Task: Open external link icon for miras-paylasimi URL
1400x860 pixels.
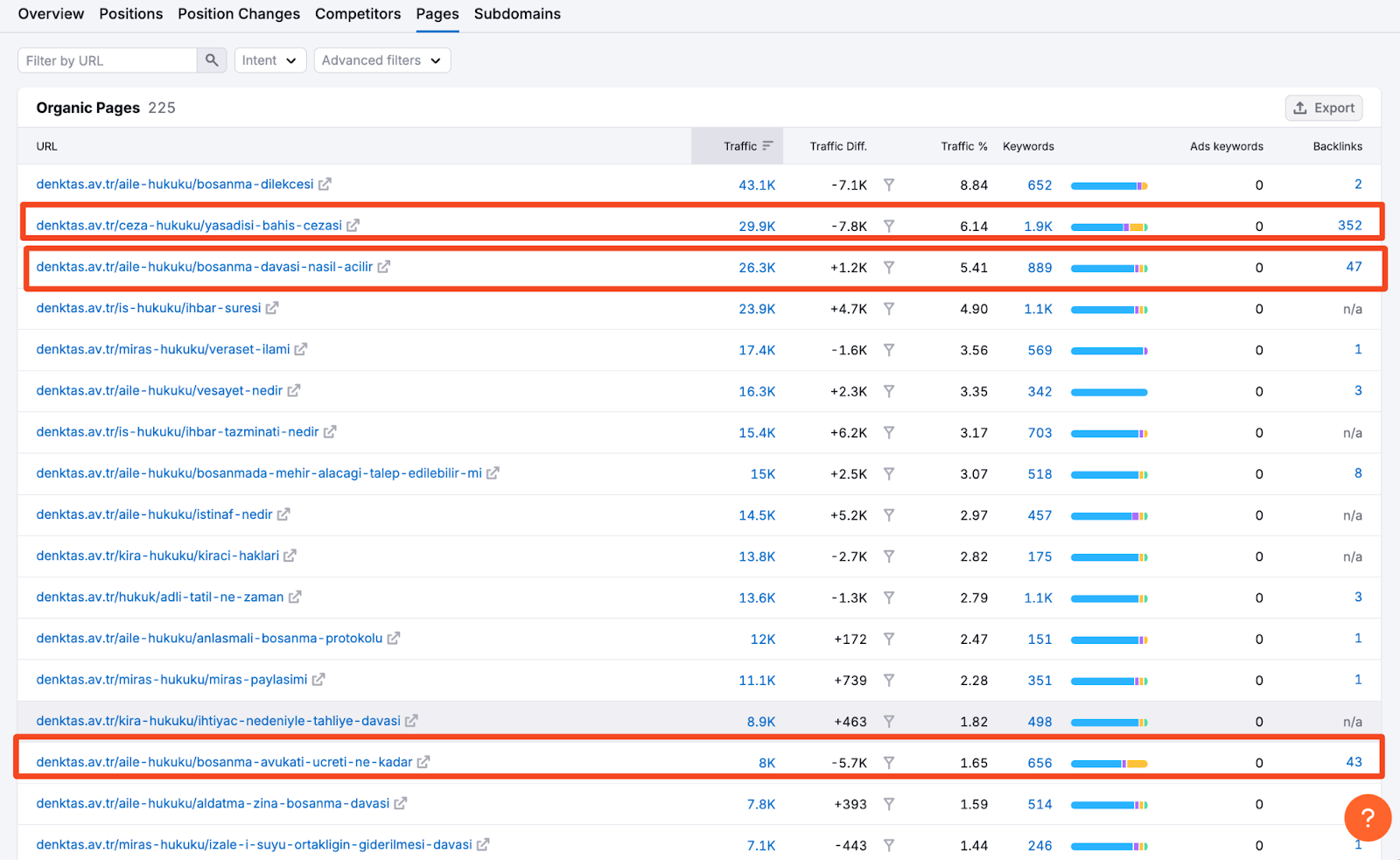Action: click(x=318, y=680)
